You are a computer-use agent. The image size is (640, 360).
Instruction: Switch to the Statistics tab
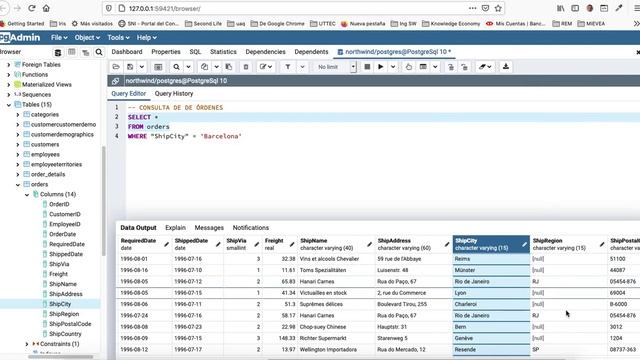click(223, 52)
